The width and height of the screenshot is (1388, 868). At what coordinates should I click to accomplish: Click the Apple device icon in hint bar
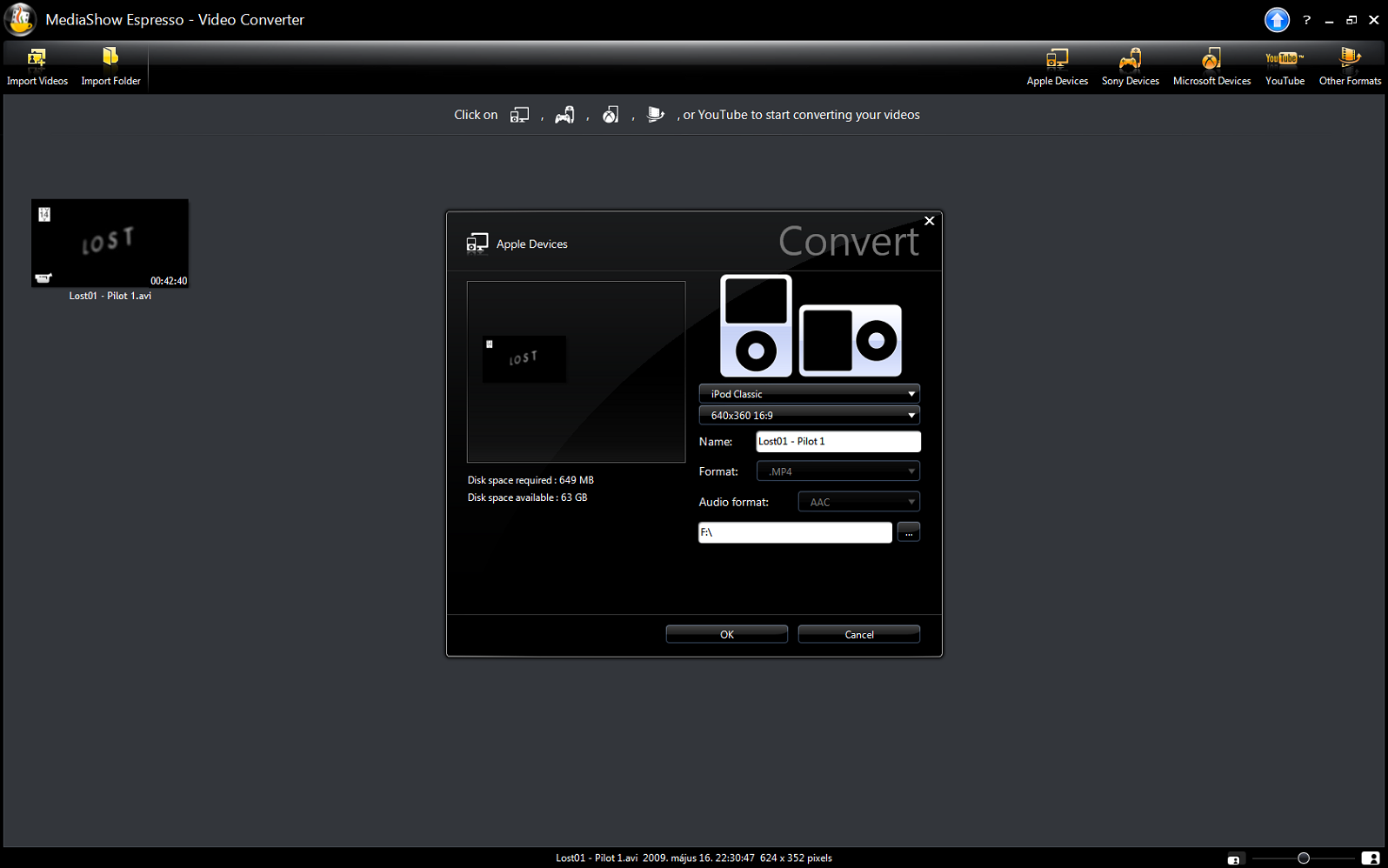click(x=519, y=115)
